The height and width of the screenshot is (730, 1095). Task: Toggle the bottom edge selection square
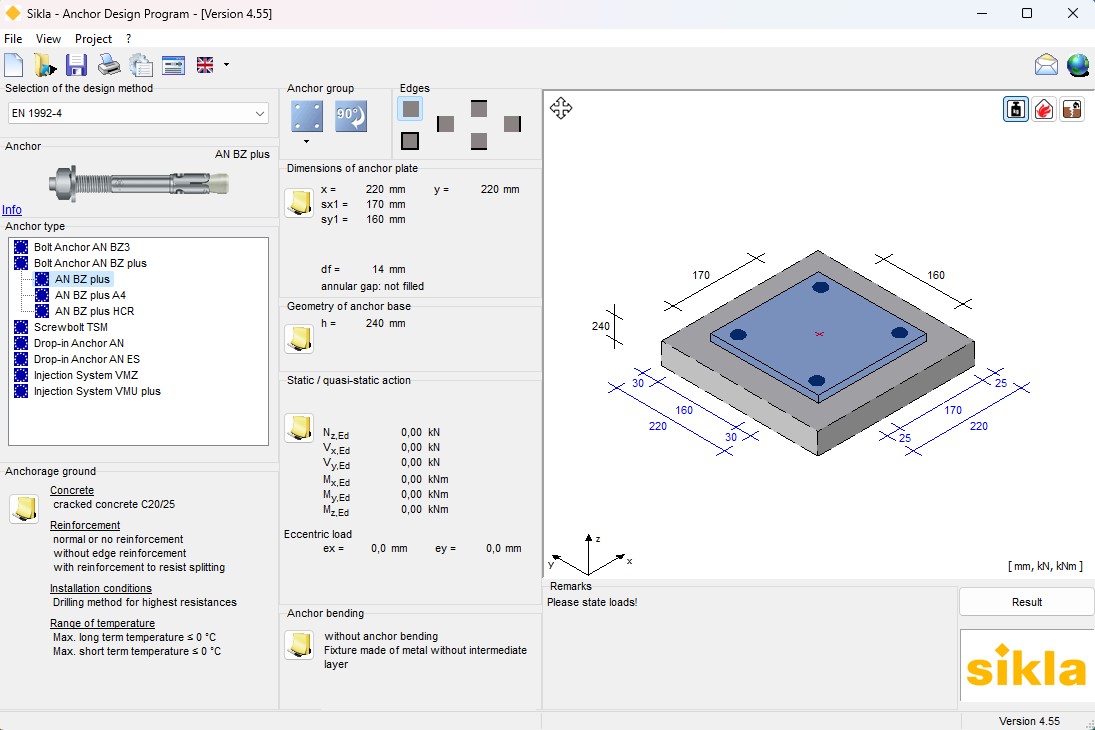(x=478, y=141)
